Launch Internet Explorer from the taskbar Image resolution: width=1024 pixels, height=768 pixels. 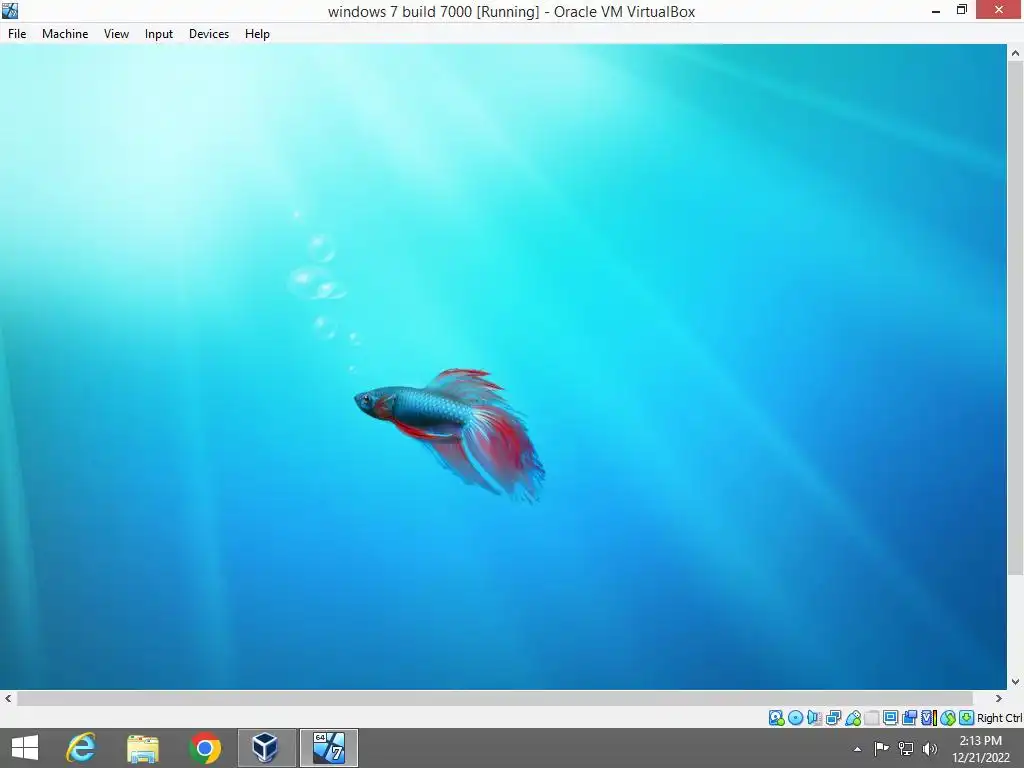pos(81,748)
